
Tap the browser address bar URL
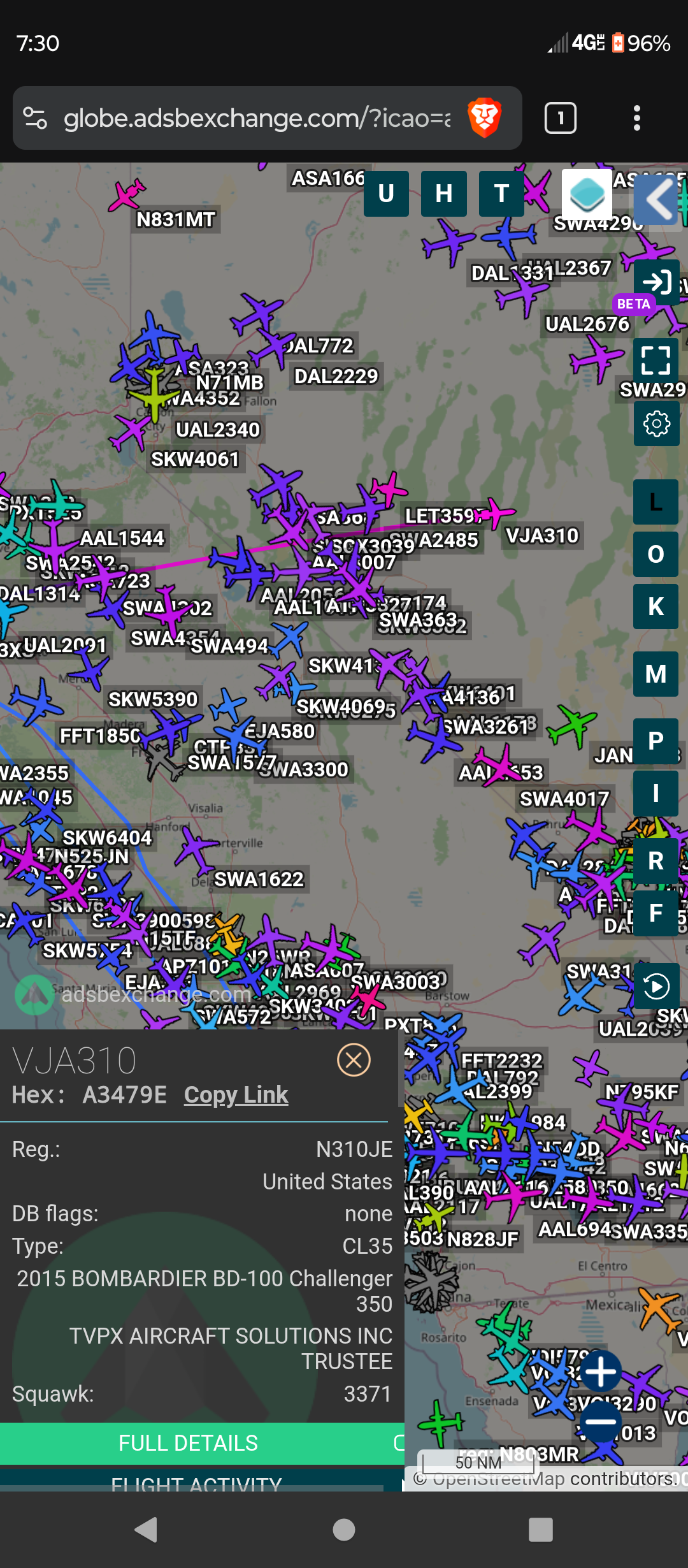[257, 118]
